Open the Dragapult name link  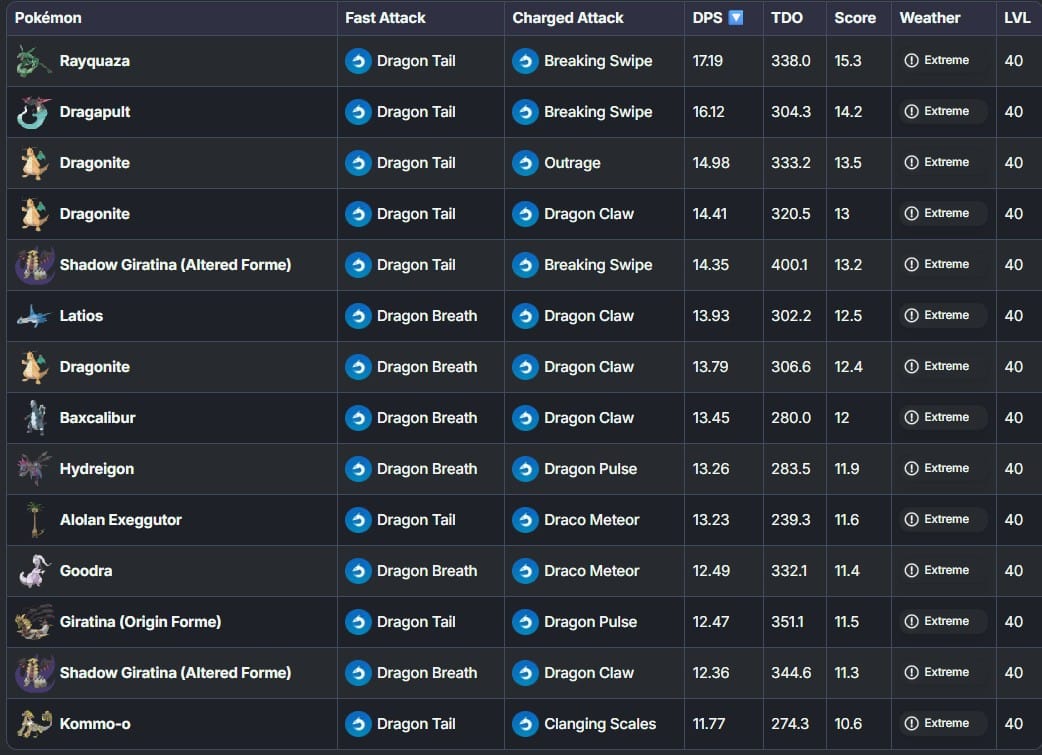(x=95, y=112)
